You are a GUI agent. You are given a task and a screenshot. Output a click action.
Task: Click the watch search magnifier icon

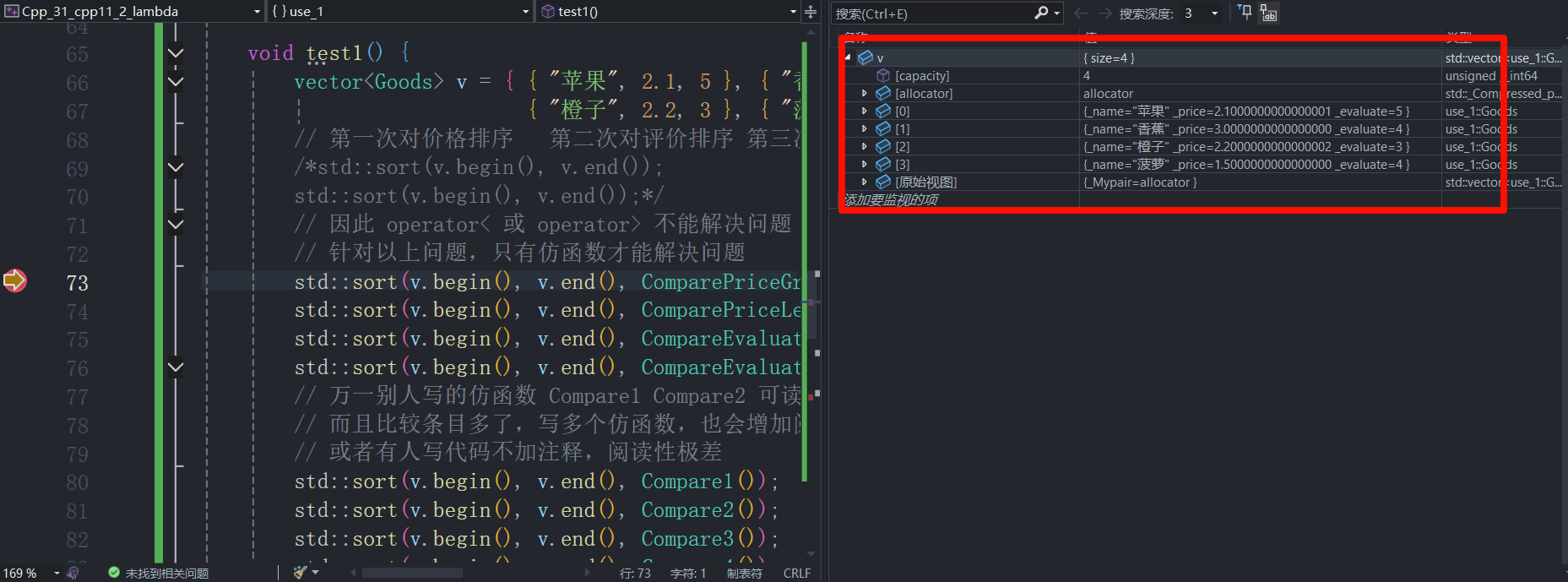[1041, 13]
